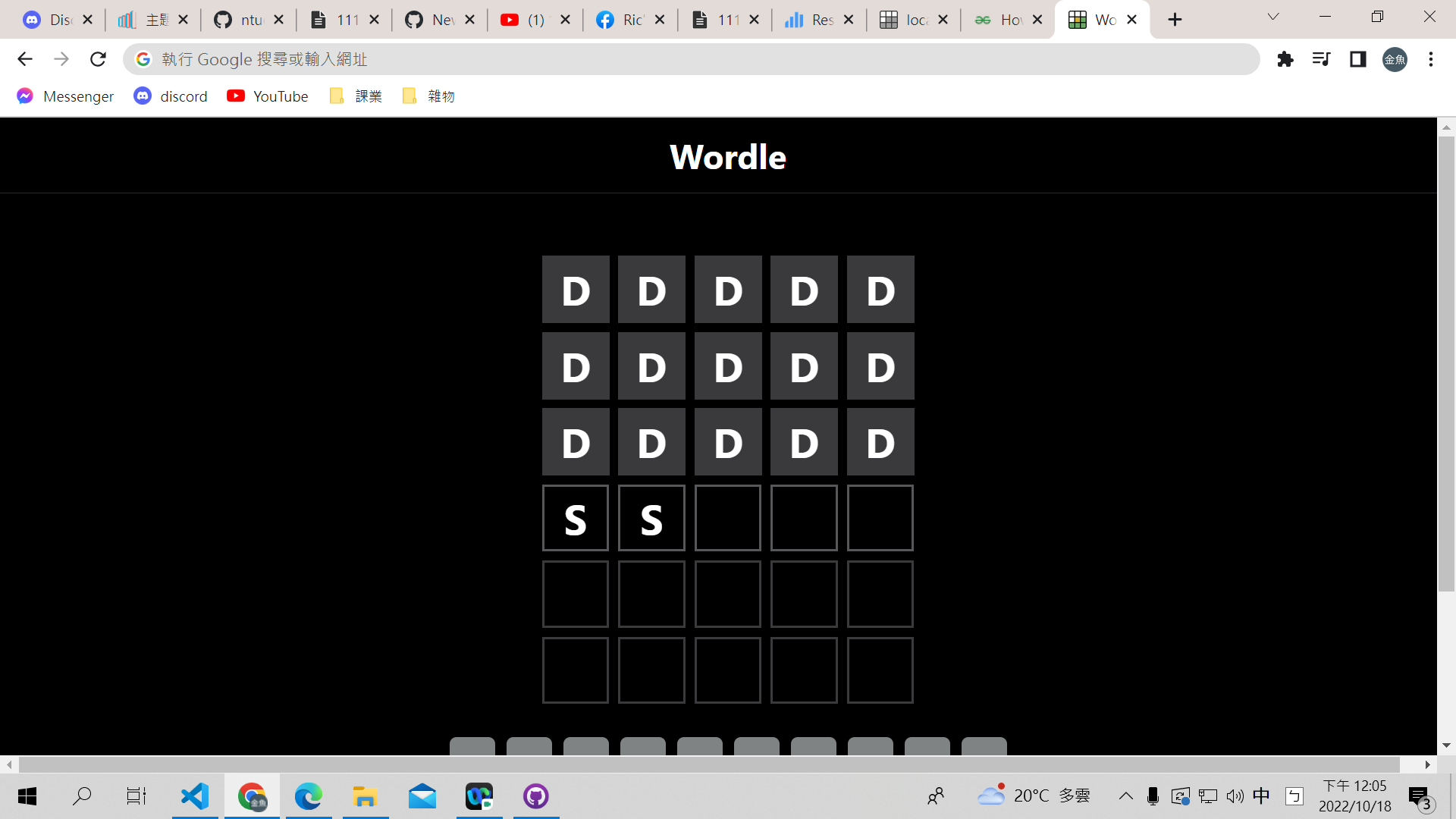Click the last D tile in the third row
This screenshot has width=1456, height=819.
pyautogui.click(x=880, y=442)
